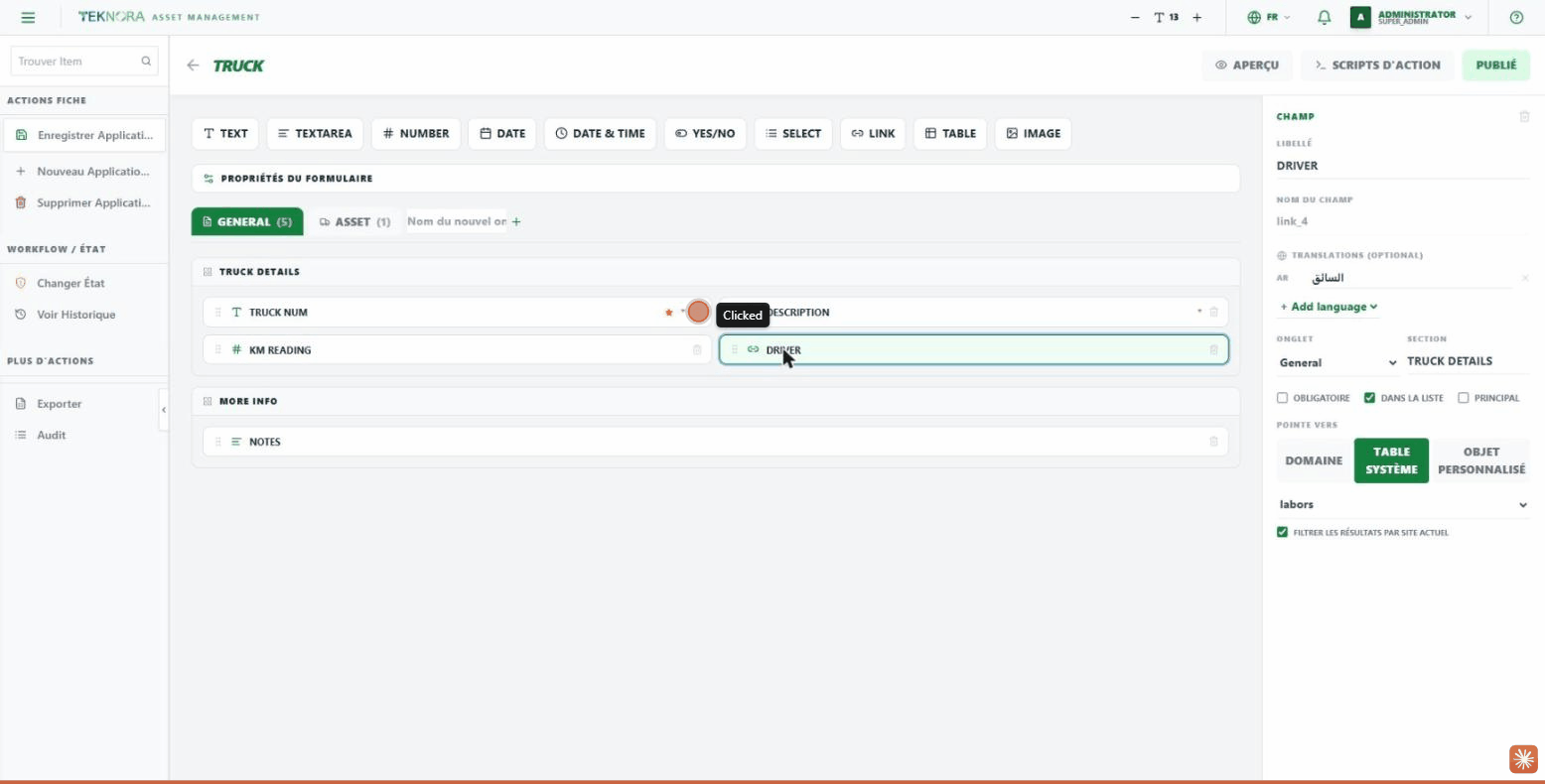
Task: Expand Add language dropdown
Action: pyautogui.click(x=1329, y=308)
